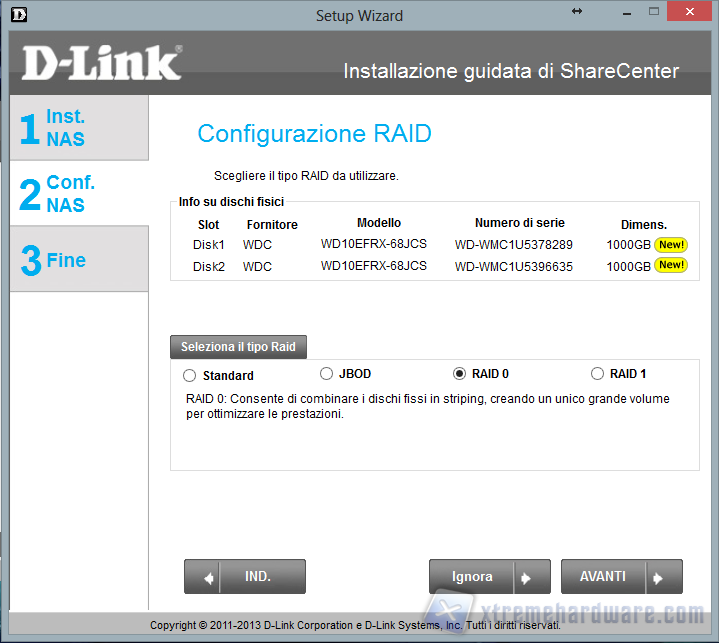Click the D-Link logo in header
This screenshot has height=643, width=719.
tap(102, 64)
